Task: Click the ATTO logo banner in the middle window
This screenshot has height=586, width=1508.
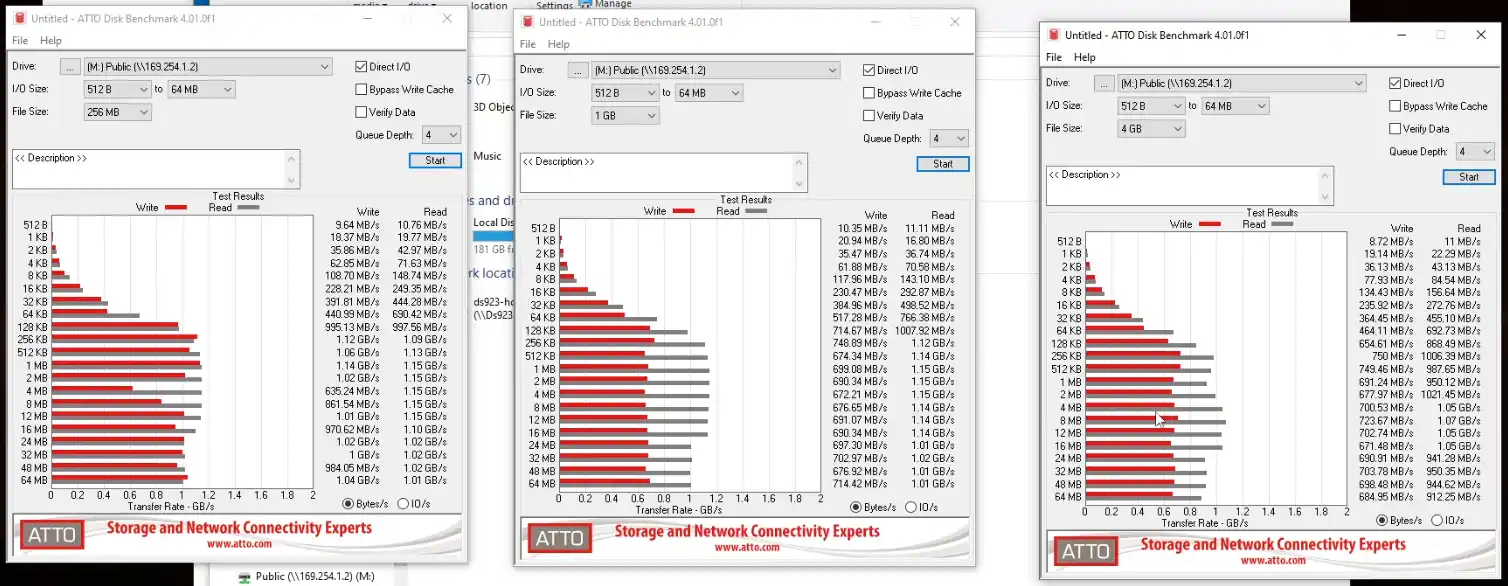Action: click(x=559, y=538)
